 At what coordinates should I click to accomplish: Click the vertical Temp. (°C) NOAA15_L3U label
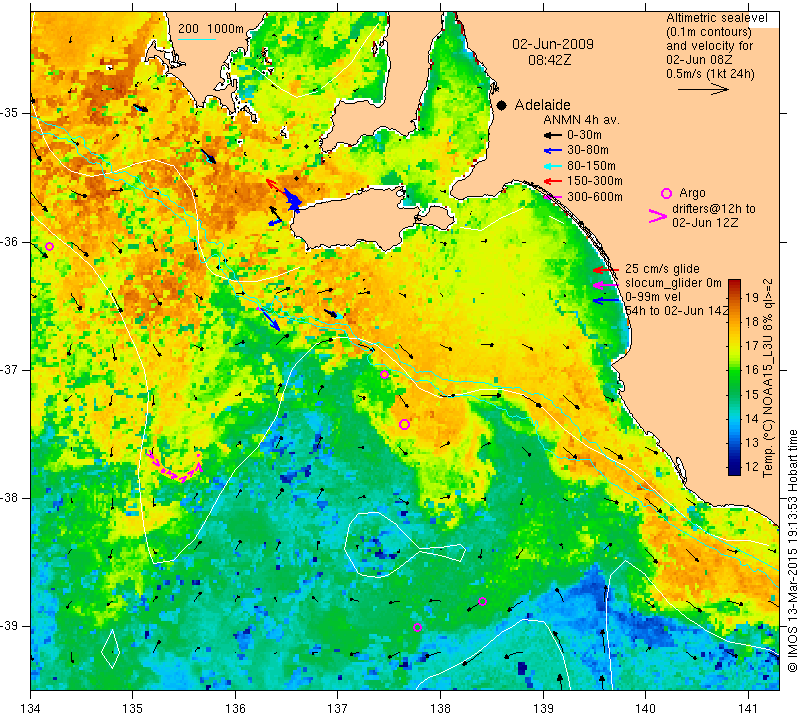[x=768, y=378]
